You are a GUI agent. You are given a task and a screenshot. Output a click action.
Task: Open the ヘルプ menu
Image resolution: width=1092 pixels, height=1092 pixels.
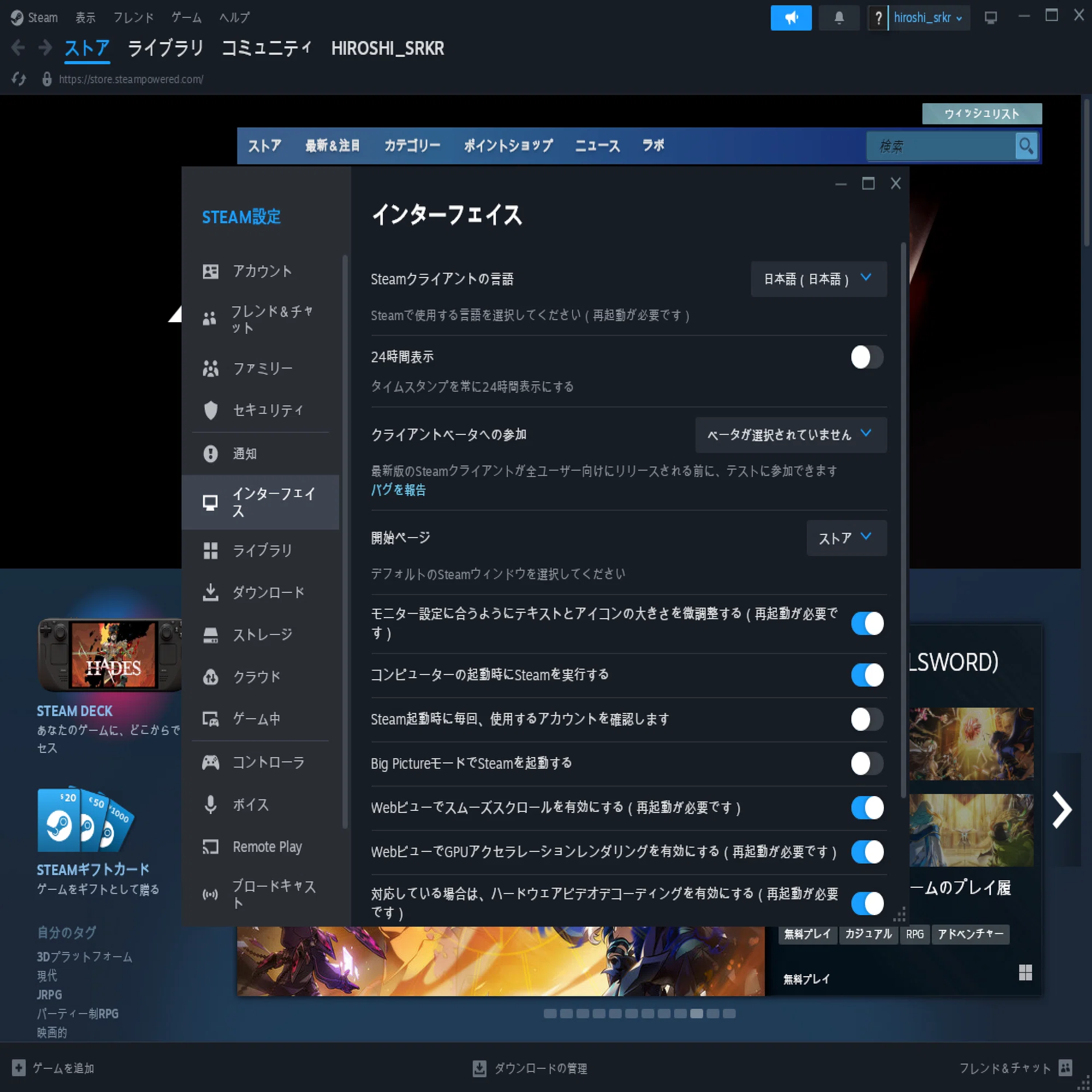click(x=234, y=17)
